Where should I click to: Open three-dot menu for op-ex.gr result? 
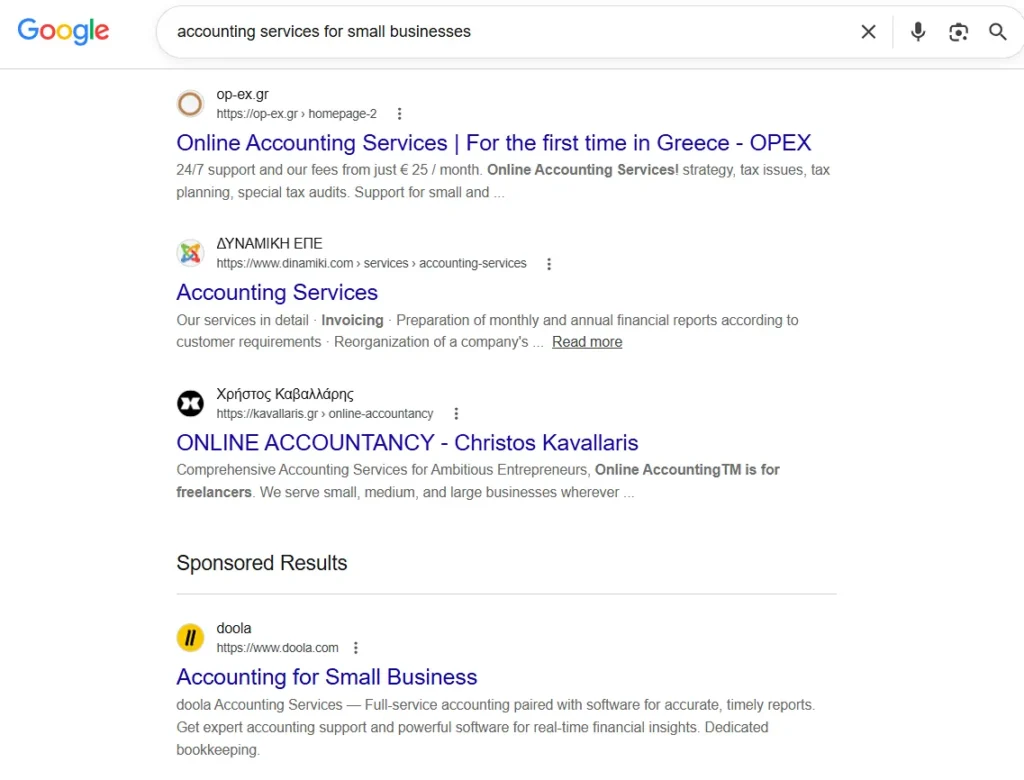[399, 114]
